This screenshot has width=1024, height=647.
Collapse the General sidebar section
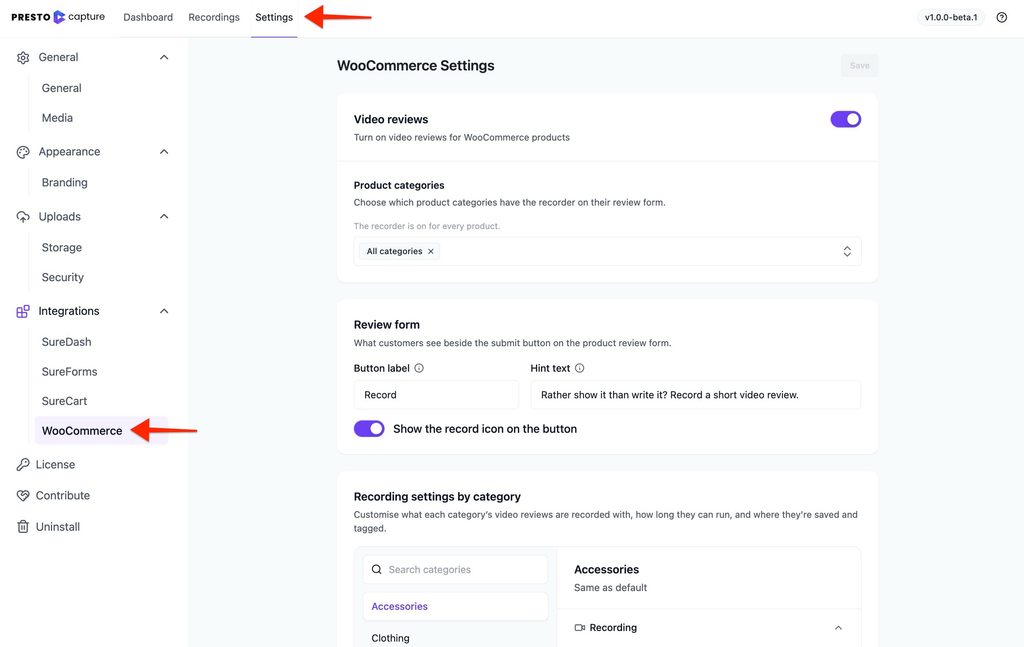click(164, 57)
